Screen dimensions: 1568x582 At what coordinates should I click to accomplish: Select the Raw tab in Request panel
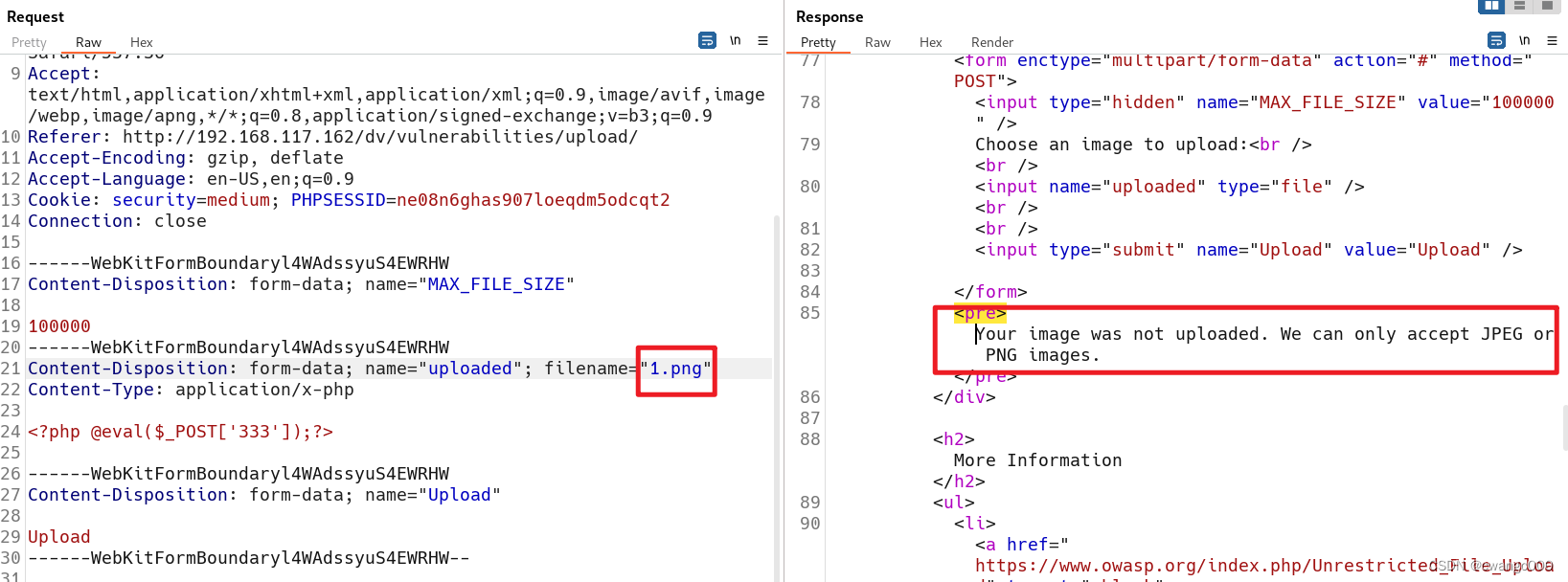coord(88,42)
